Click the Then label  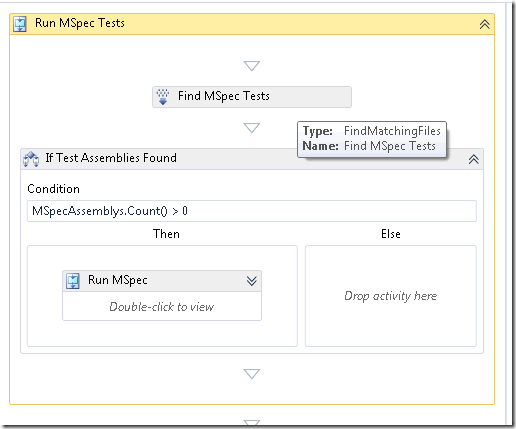coord(166,234)
